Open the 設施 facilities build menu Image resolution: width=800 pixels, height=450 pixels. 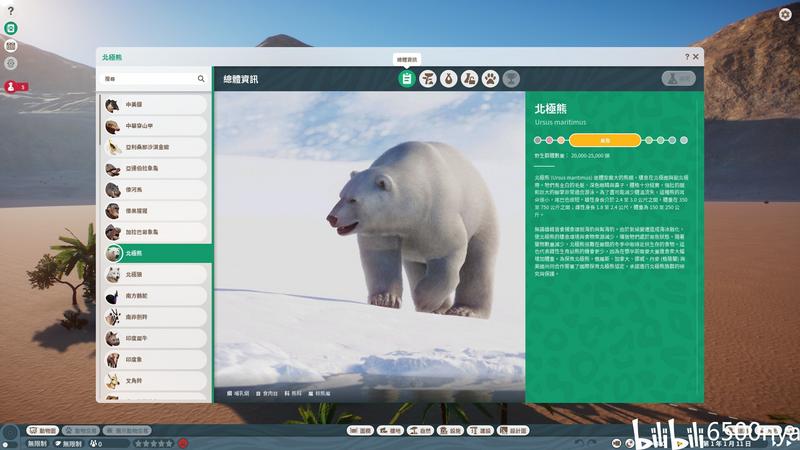(x=451, y=431)
